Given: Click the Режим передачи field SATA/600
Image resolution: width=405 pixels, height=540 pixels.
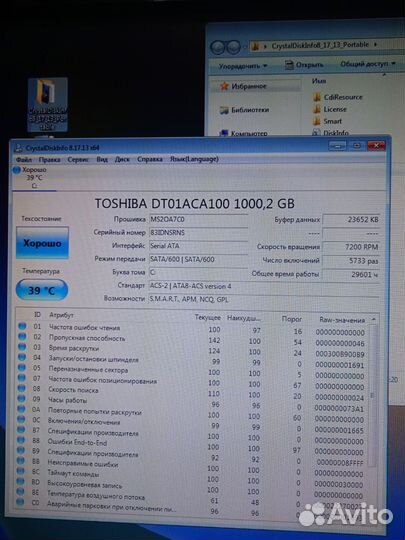Looking at the screenshot, I should click(x=198, y=259).
